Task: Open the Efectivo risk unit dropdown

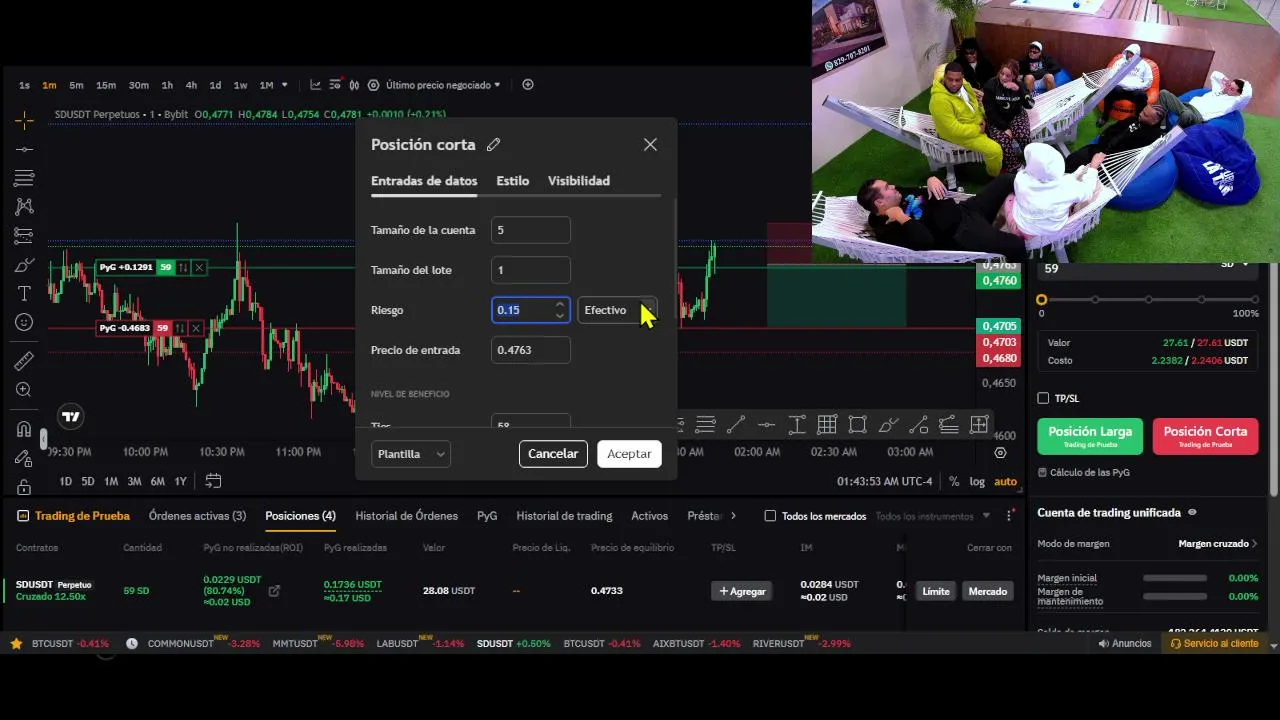Action: pos(617,310)
